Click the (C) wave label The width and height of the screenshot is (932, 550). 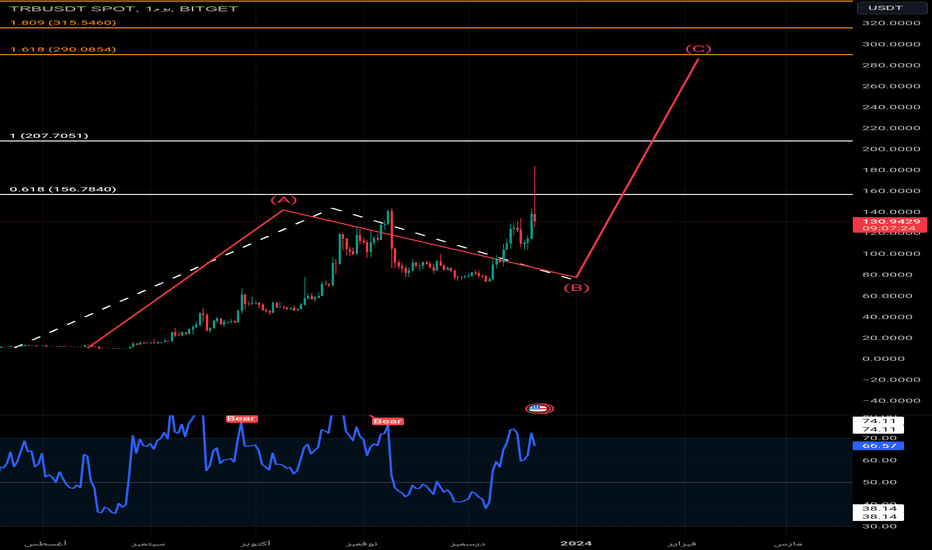point(698,49)
